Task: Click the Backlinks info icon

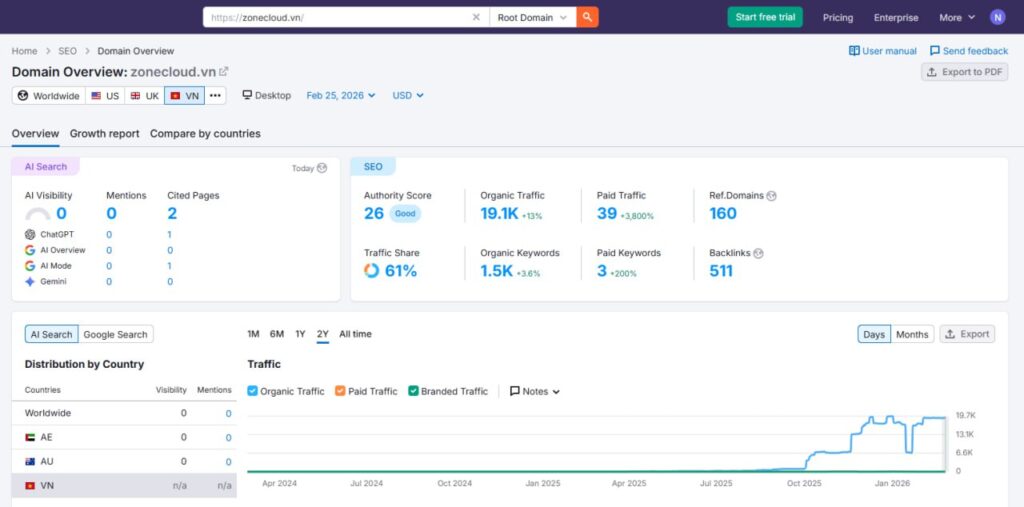Action: 759,253
